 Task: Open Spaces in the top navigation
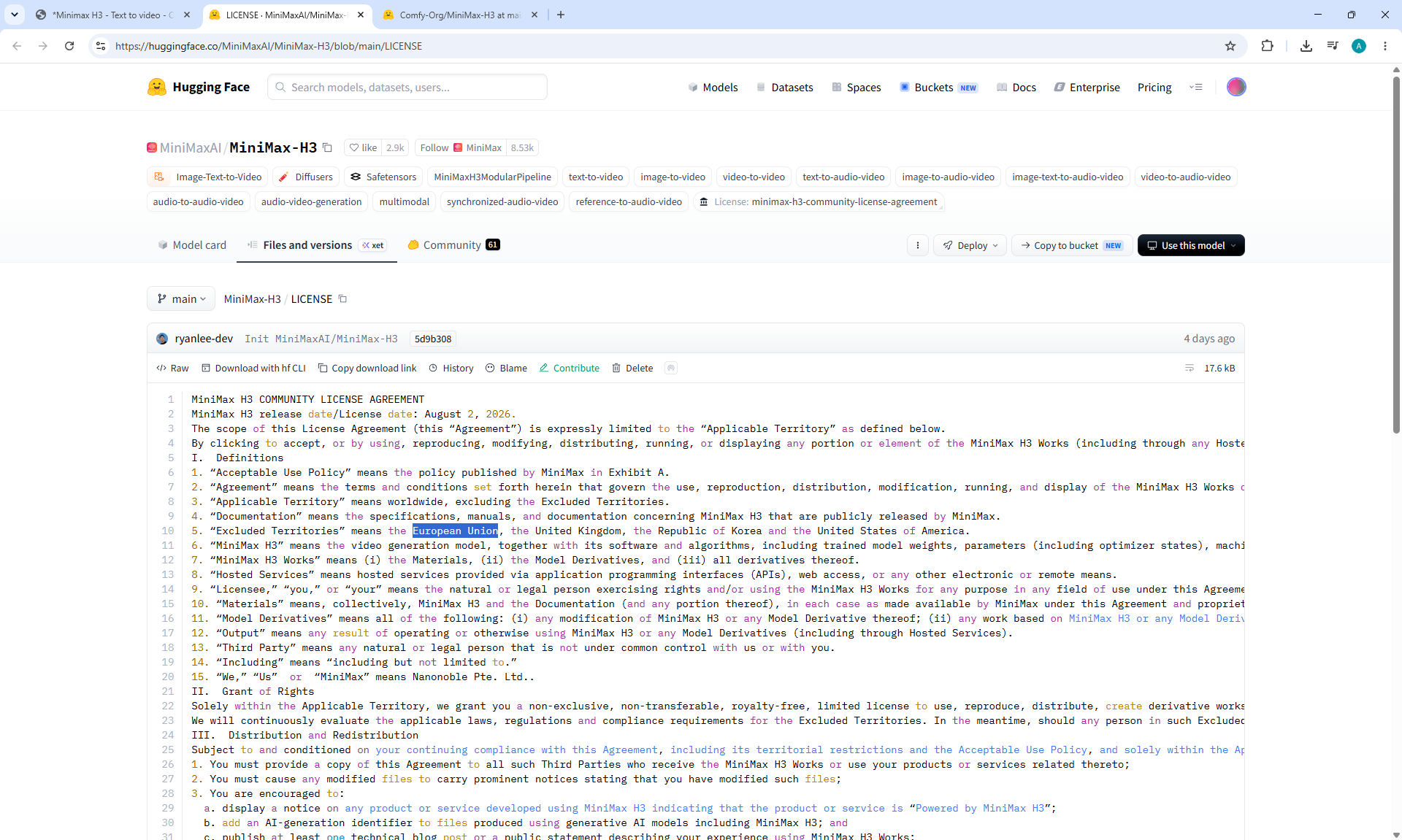tap(856, 87)
